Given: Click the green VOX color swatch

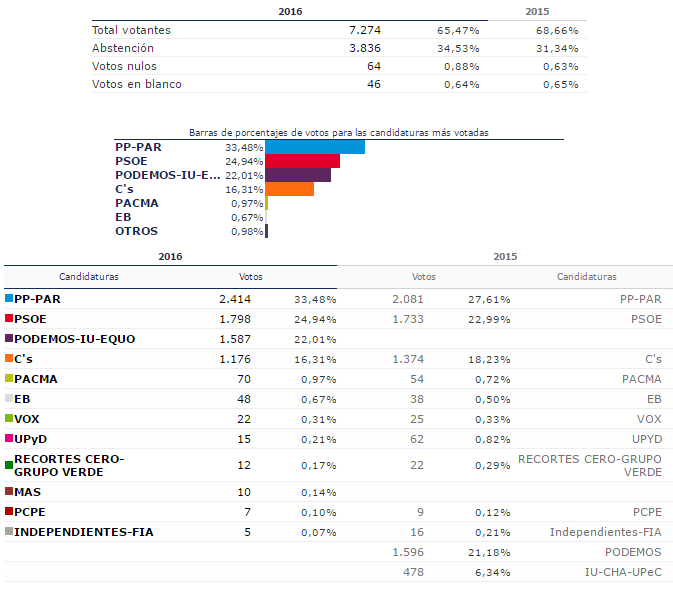Looking at the screenshot, I should (x=9, y=418).
